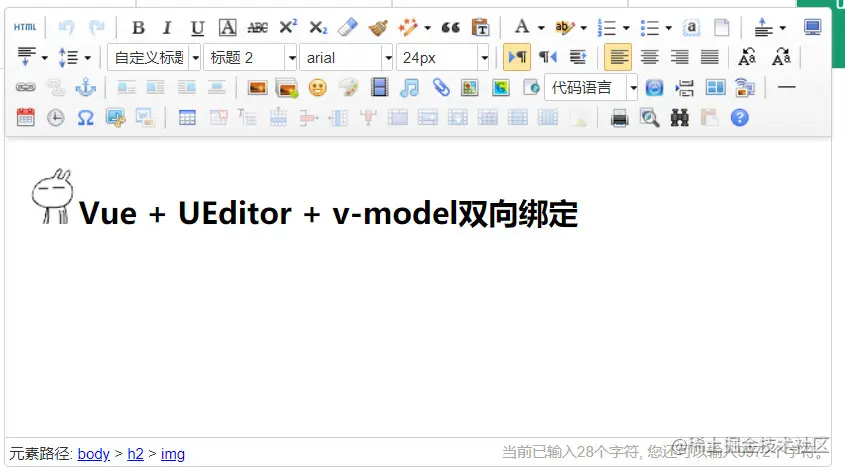Insert horizontal rule line
The height and width of the screenshot is (471, 845).
click(x=787, y=87)
